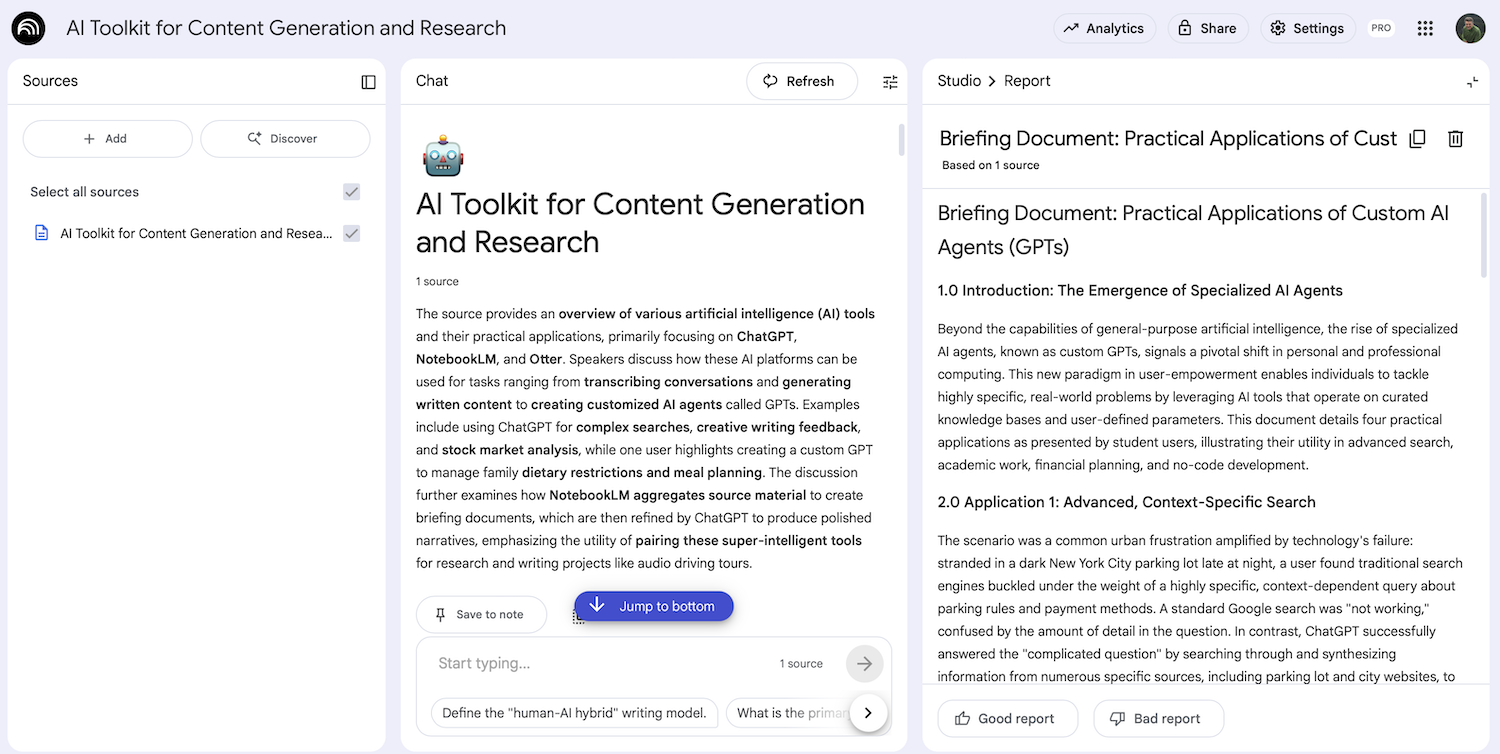This screenshot has width=1500, height=754.
Task: Open chat configuration sliders icon
Action: pos(890,82)
